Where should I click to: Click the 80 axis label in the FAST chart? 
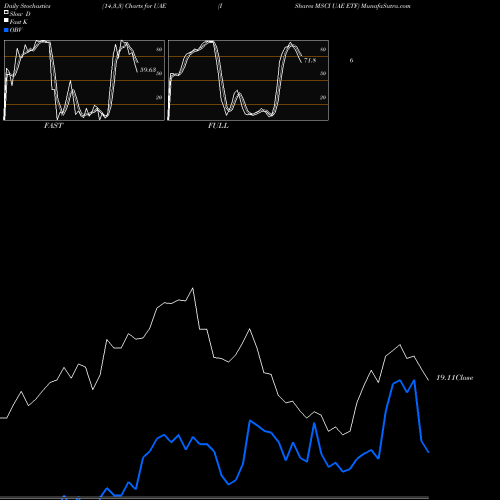tap(159, 49)
